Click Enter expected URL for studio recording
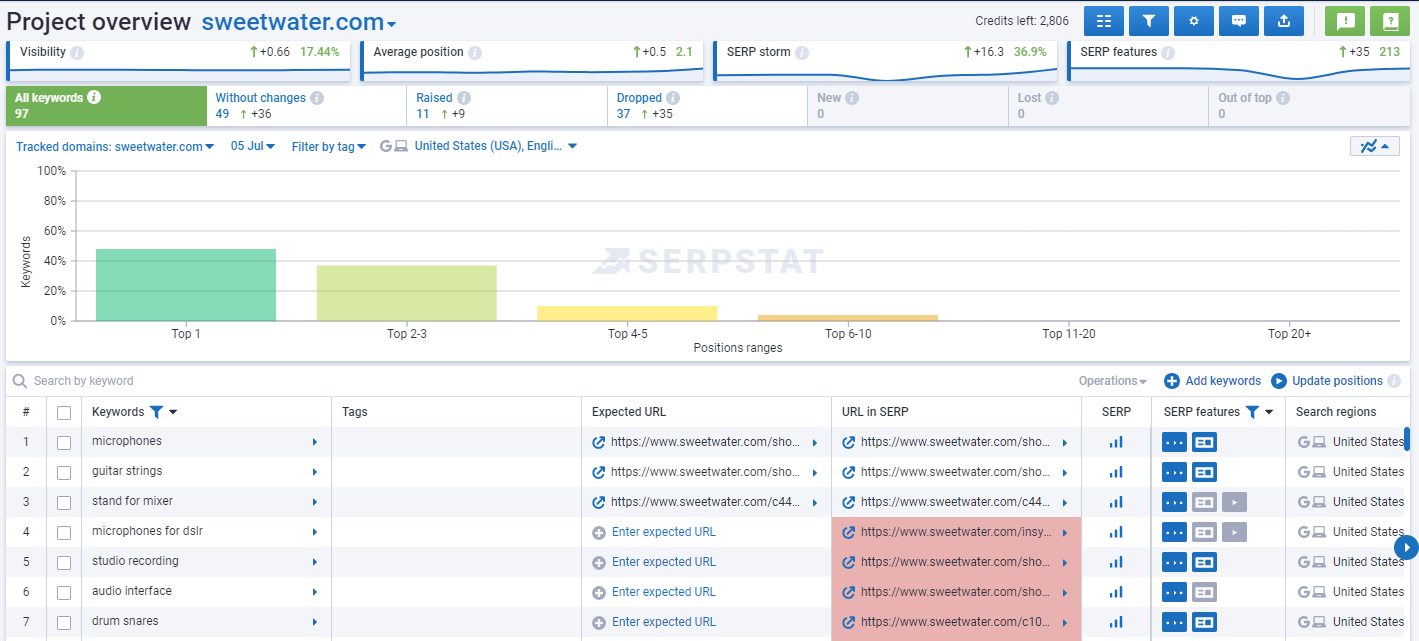 664,562
